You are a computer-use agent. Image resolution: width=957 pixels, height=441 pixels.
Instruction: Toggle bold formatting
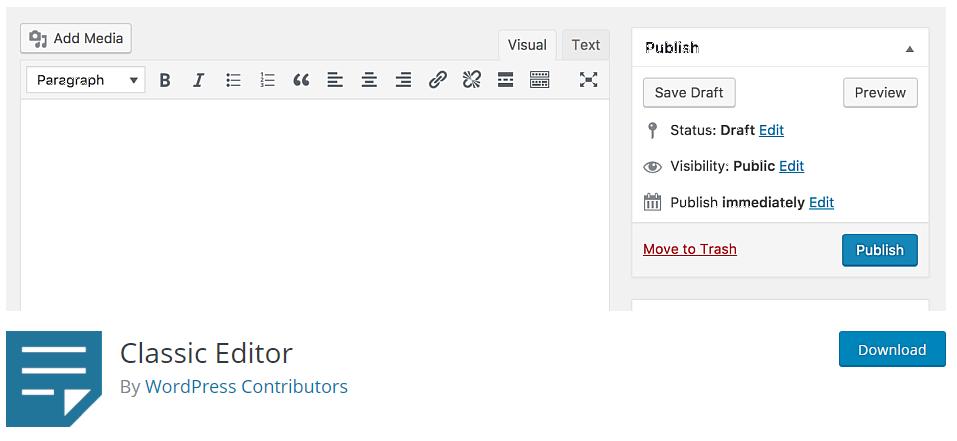coord(164,80)
